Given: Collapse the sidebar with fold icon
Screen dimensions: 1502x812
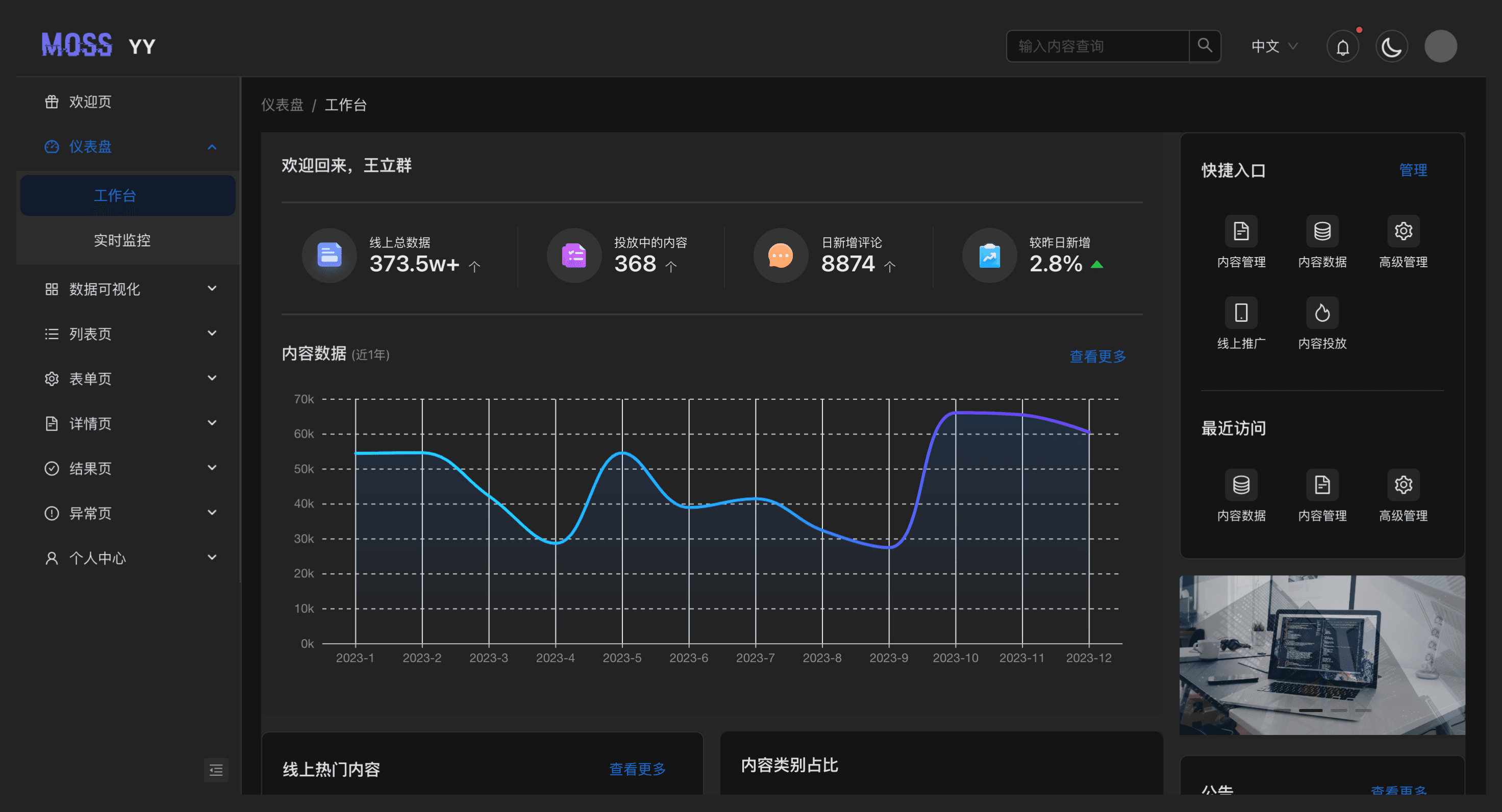Looking at the screenshot, I should (216, 770).
